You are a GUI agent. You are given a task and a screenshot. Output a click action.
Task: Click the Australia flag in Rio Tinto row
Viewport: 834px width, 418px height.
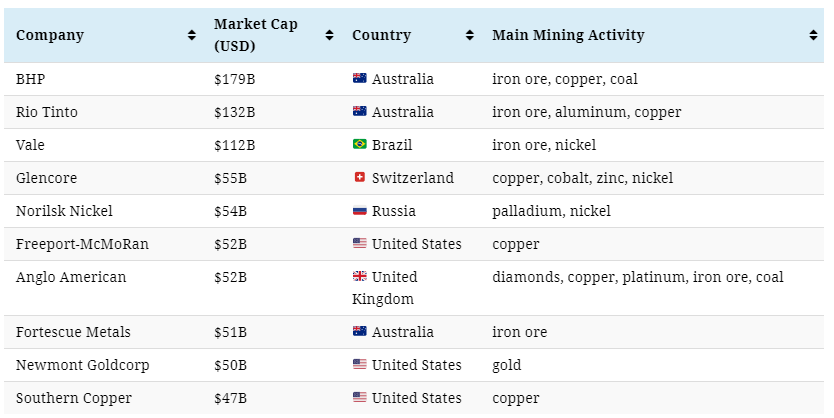coord(359,112)
